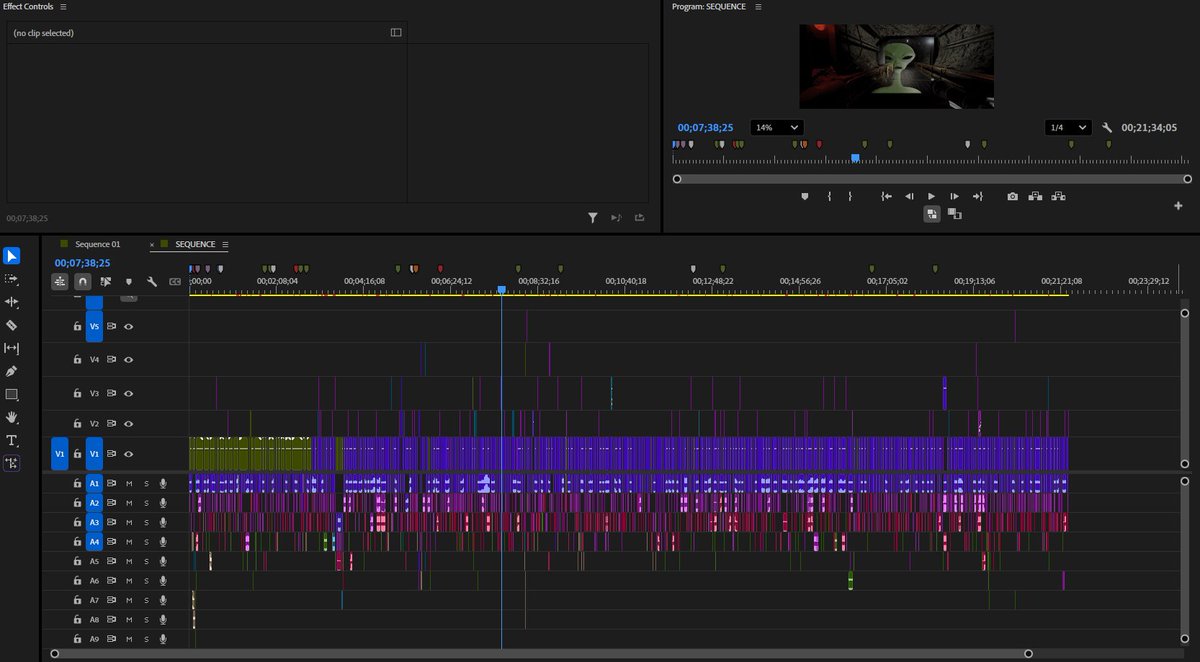This screenshot has height=662, width=1200.
Task: Click the Program Monitor timecode 00;07;38;25
Action: (705, 128)
